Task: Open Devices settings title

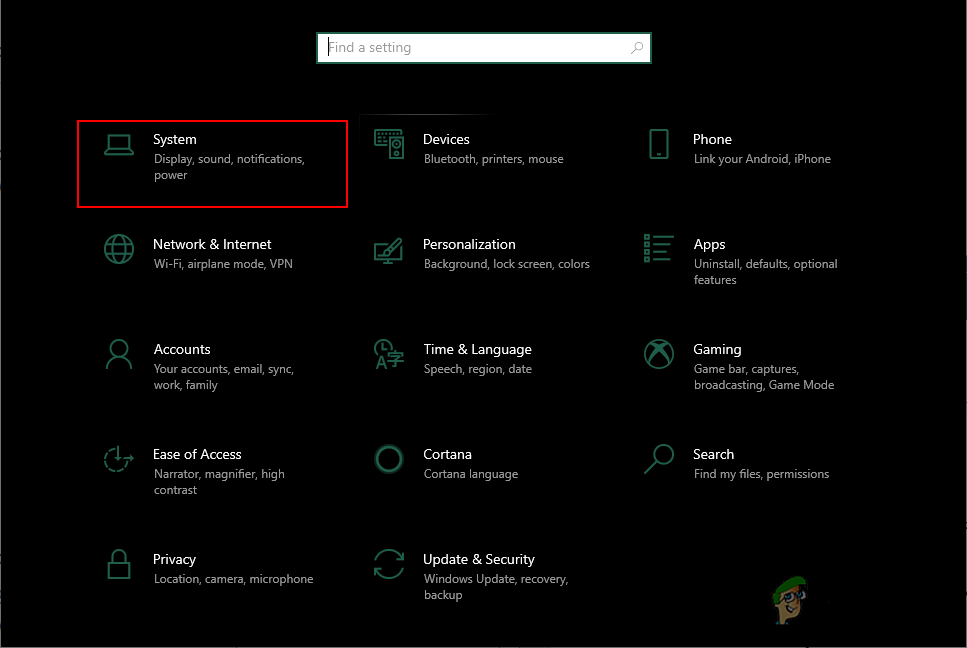Action: 446,139
